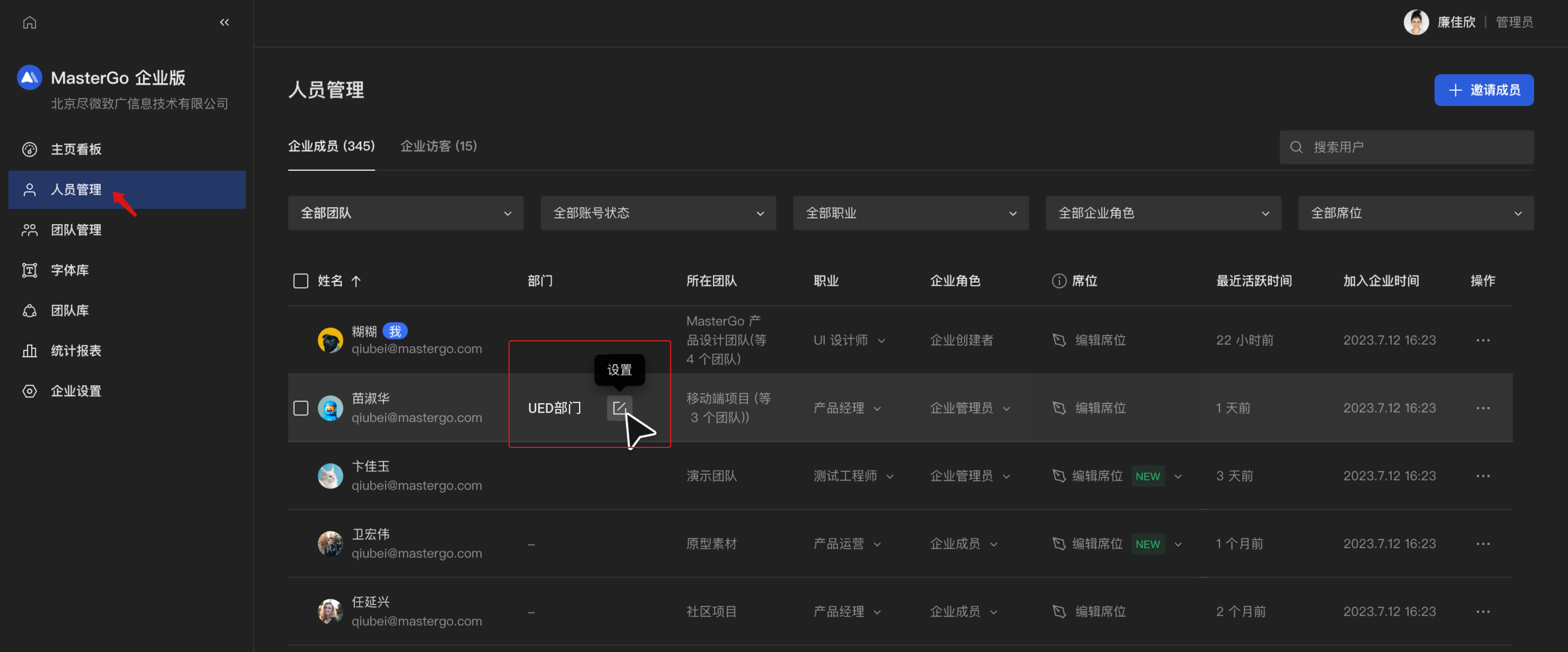Click the 最近活跃时间 column header
This screenshot has width=1568, height=652.
click(1254, 281)
